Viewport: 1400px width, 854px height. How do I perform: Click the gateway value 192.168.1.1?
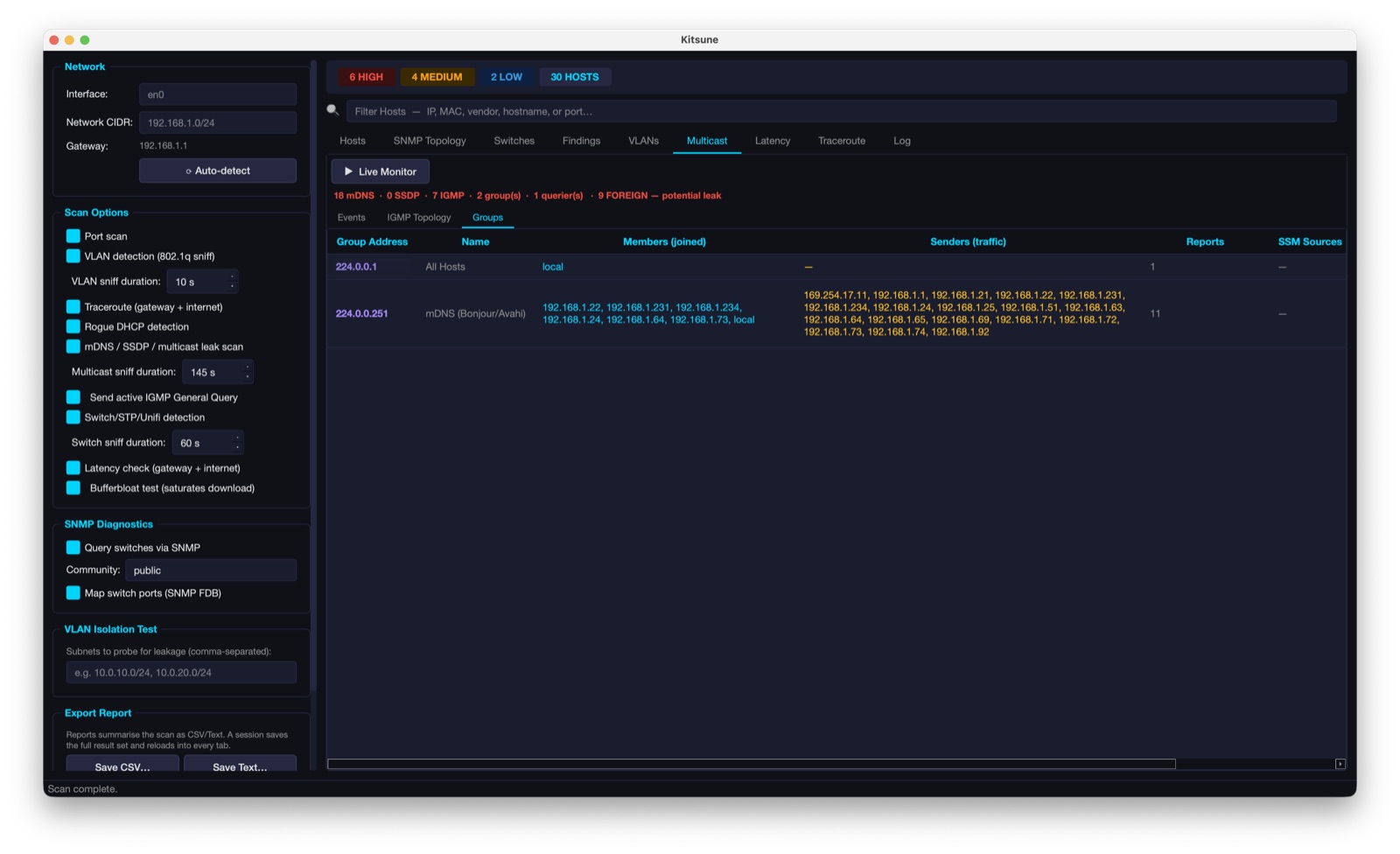(x=164, y=146)
